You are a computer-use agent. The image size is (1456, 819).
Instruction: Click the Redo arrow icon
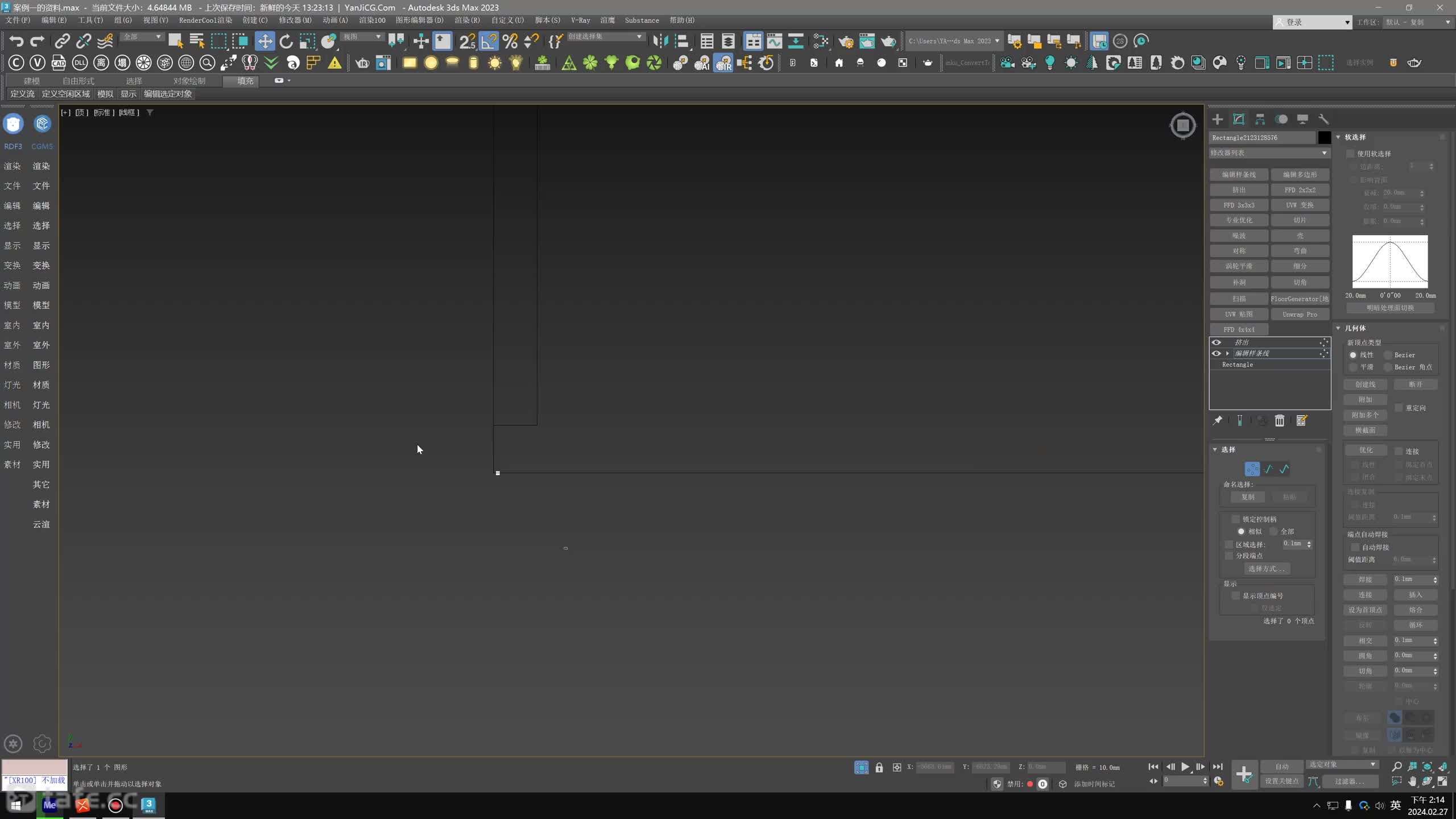click(x=38, y=41)
